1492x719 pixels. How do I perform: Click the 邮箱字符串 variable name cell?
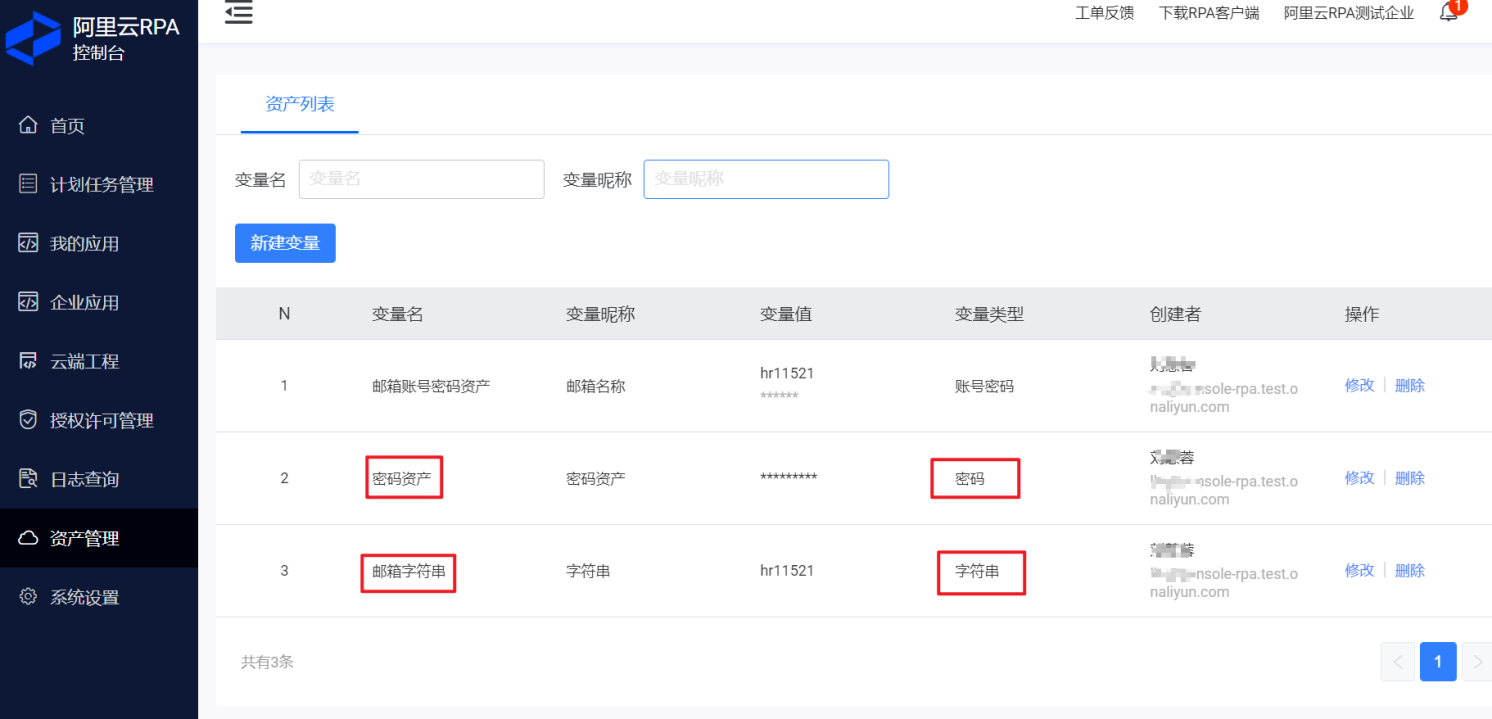409,571
